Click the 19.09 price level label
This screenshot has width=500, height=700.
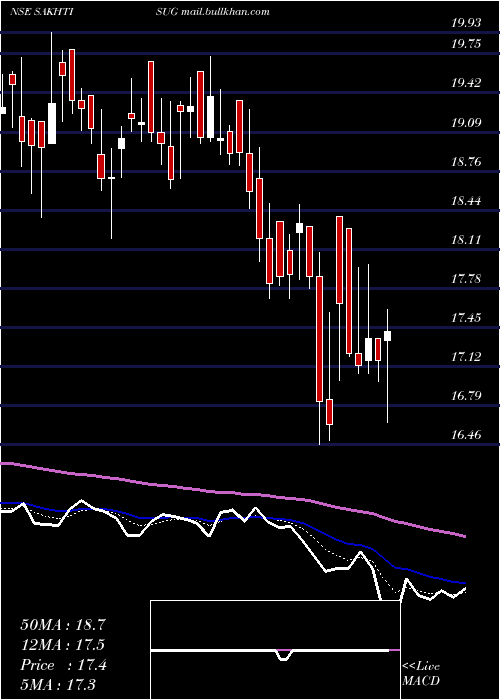(466, 121)
